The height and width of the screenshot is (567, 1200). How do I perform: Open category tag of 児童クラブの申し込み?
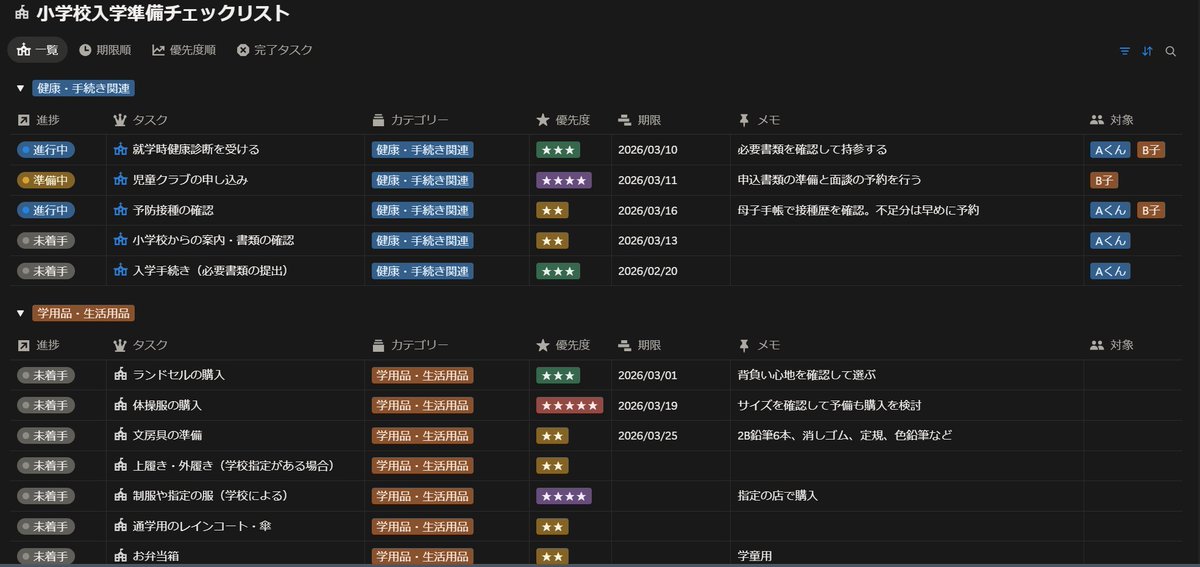(422, 180)
